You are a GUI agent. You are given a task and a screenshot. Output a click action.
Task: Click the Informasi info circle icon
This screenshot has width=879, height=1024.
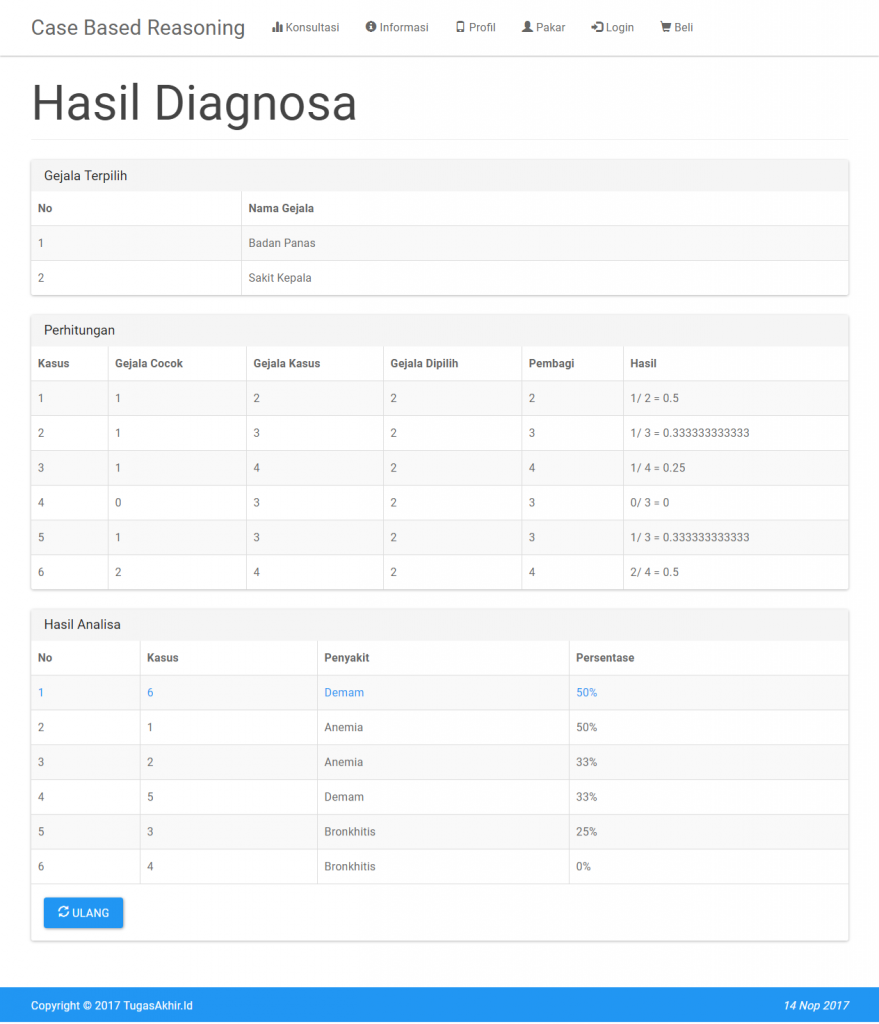click(x=371, y=28)
